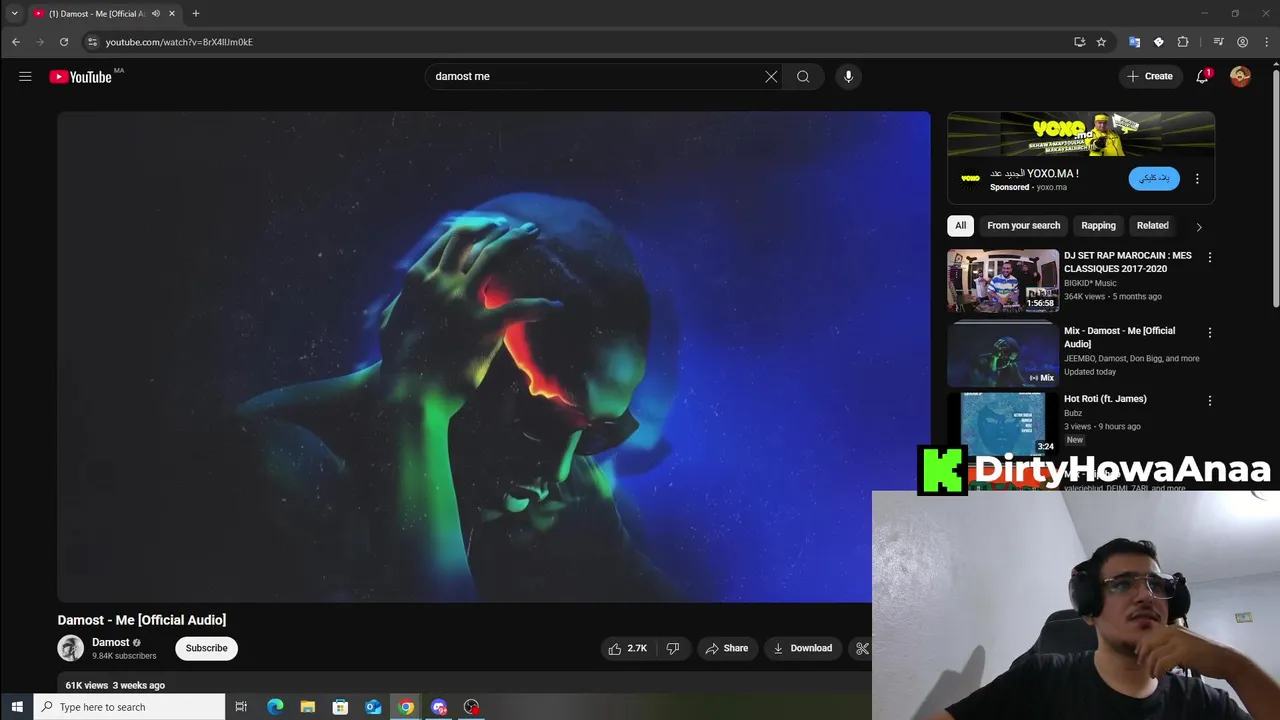
Task: Mute the tab via speaker icon
Action: click(155, 13)
